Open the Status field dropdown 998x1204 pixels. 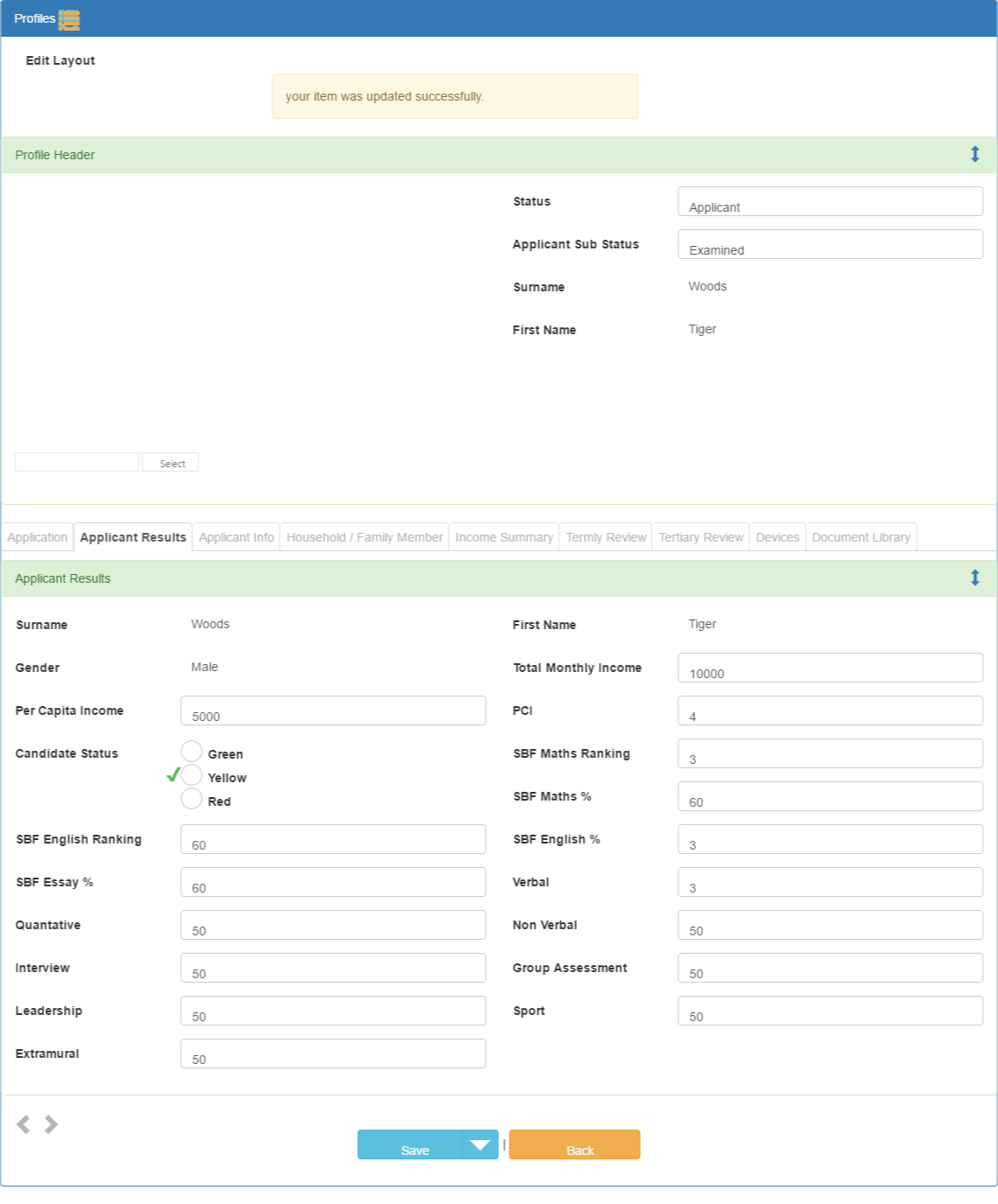(830, 201)
